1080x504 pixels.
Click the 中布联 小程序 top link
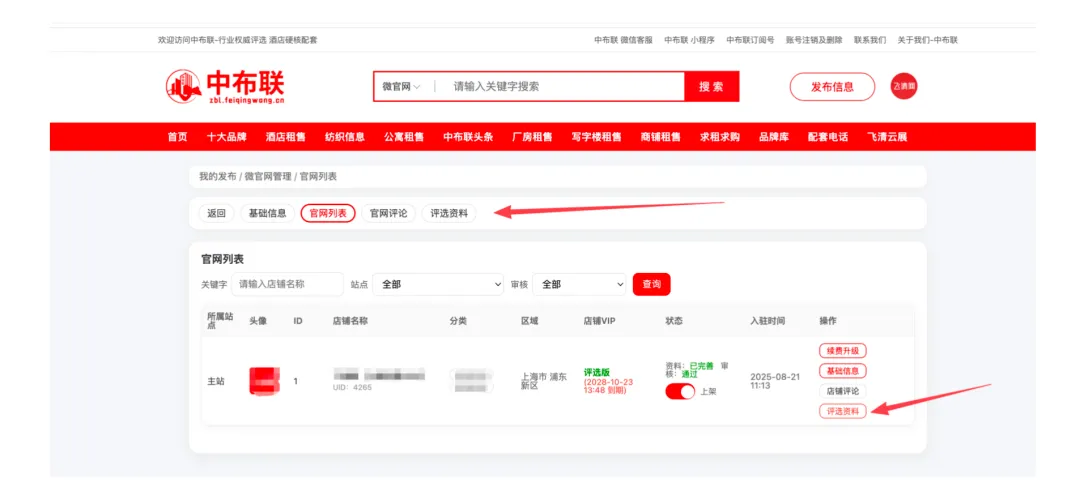(x=689, y=41)
